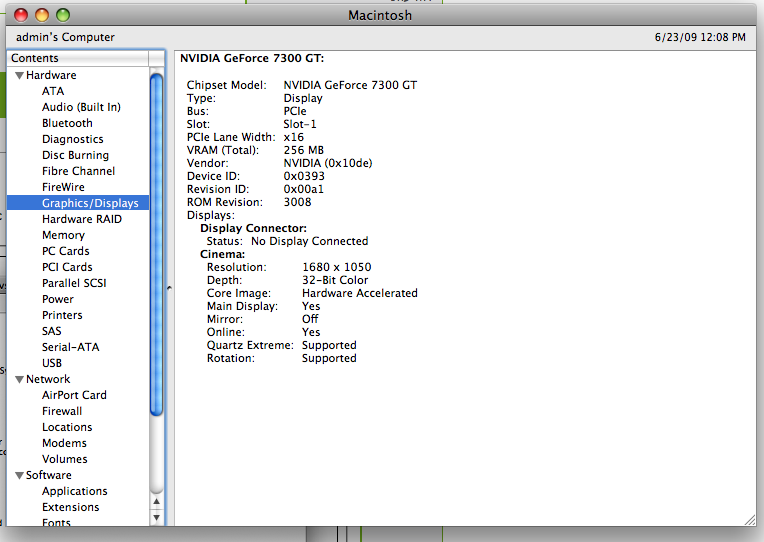Select Extensions in the sidebar
Viewport: 764px width, 542px height.
[x=70, y=507]
